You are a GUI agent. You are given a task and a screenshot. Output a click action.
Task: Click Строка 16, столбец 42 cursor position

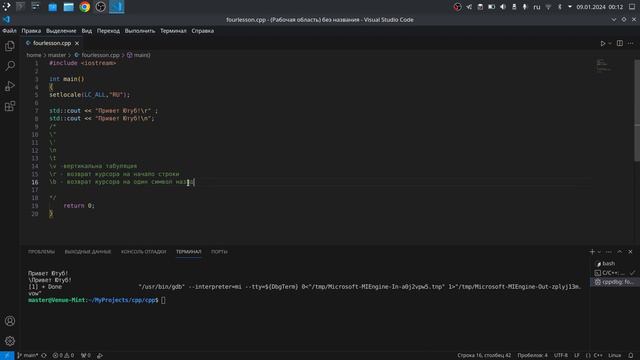(x=484, y=356)
